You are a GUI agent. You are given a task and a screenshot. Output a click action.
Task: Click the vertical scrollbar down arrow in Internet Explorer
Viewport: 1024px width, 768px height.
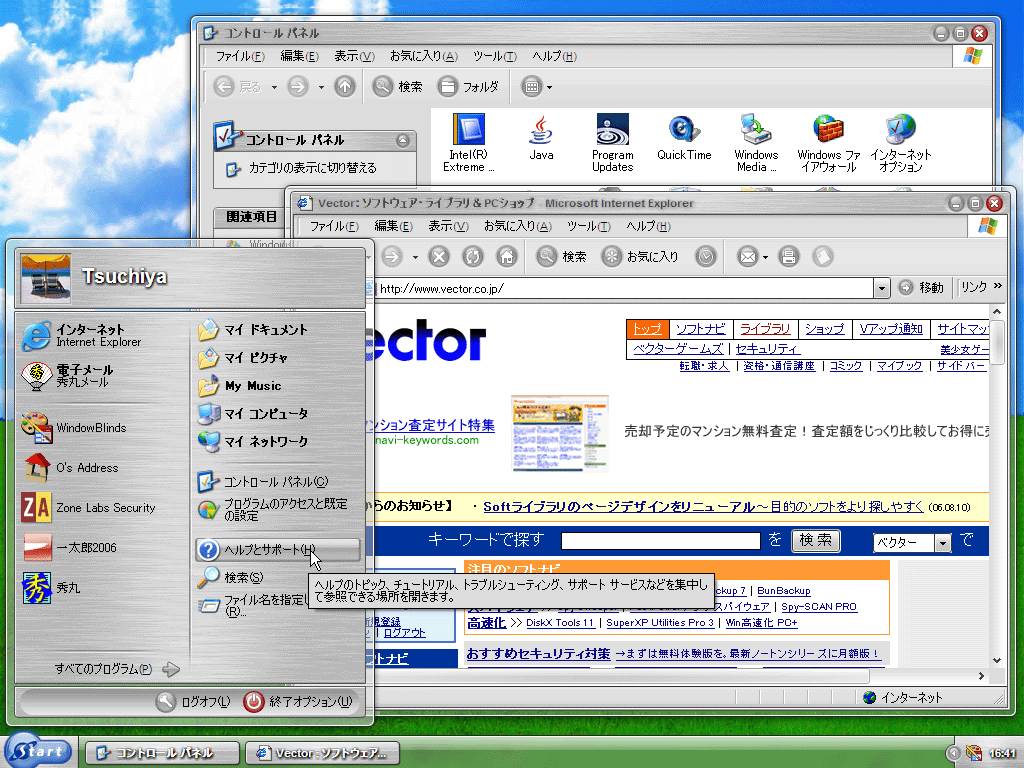[x=997, y=660]
